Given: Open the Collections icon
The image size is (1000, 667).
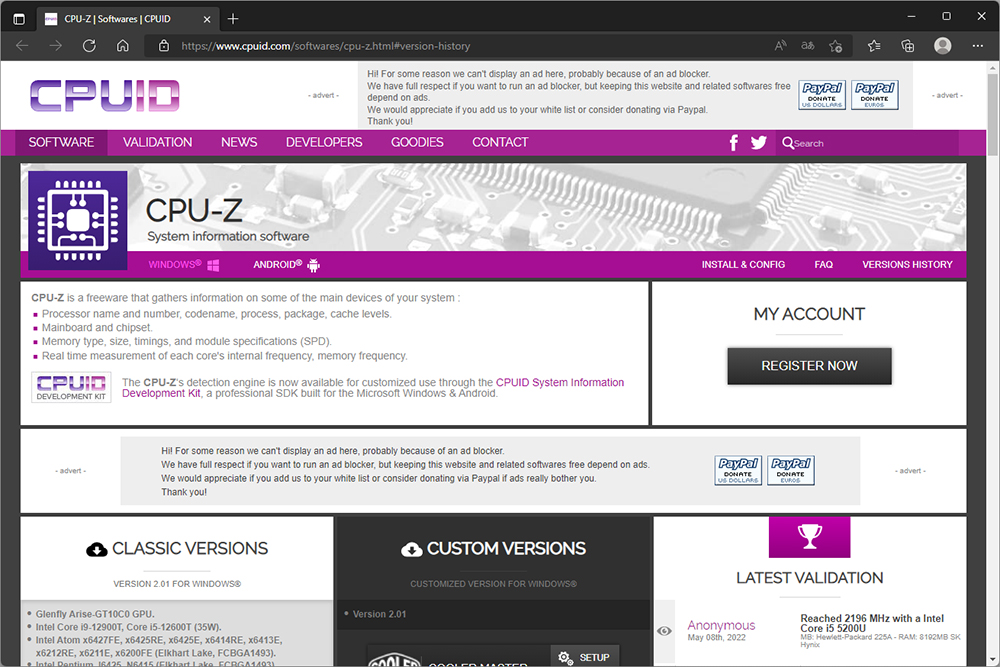Looking at the screenshot, I should [908, 46].
